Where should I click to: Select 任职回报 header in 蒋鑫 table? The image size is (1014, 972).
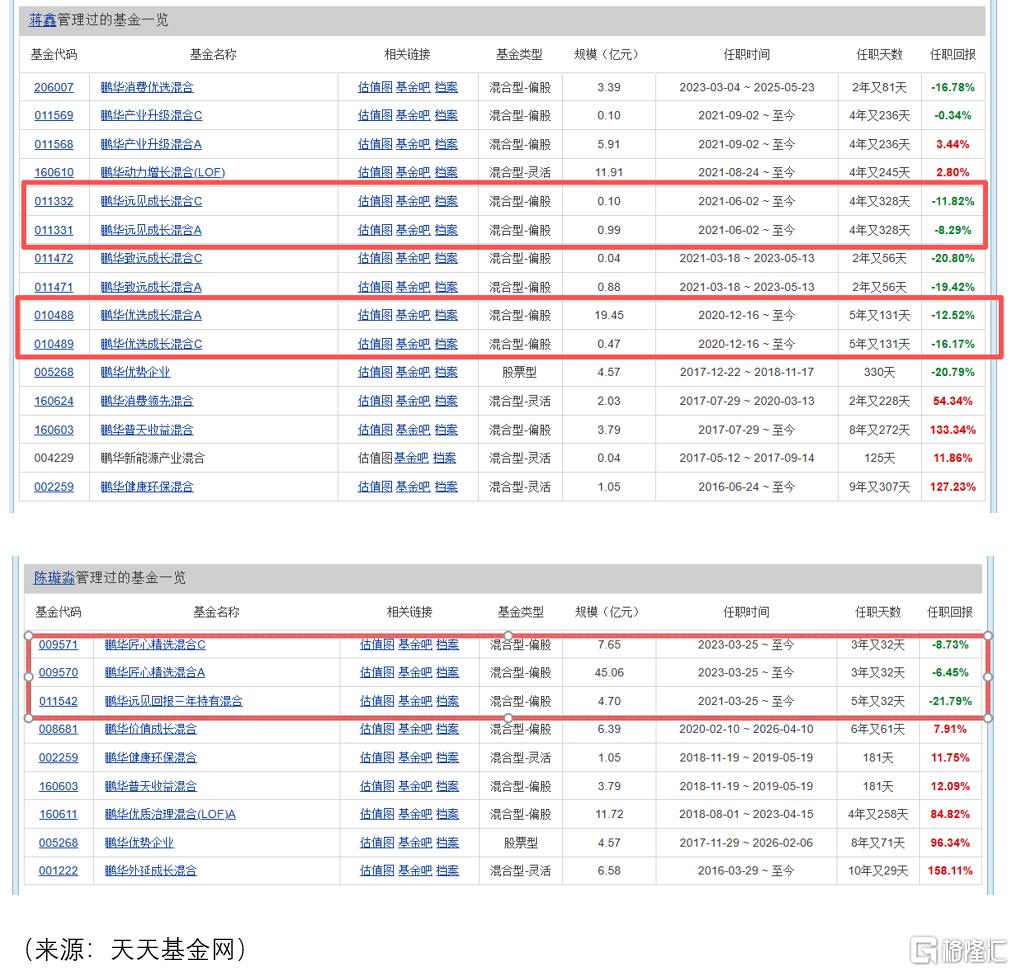[953, 54]
